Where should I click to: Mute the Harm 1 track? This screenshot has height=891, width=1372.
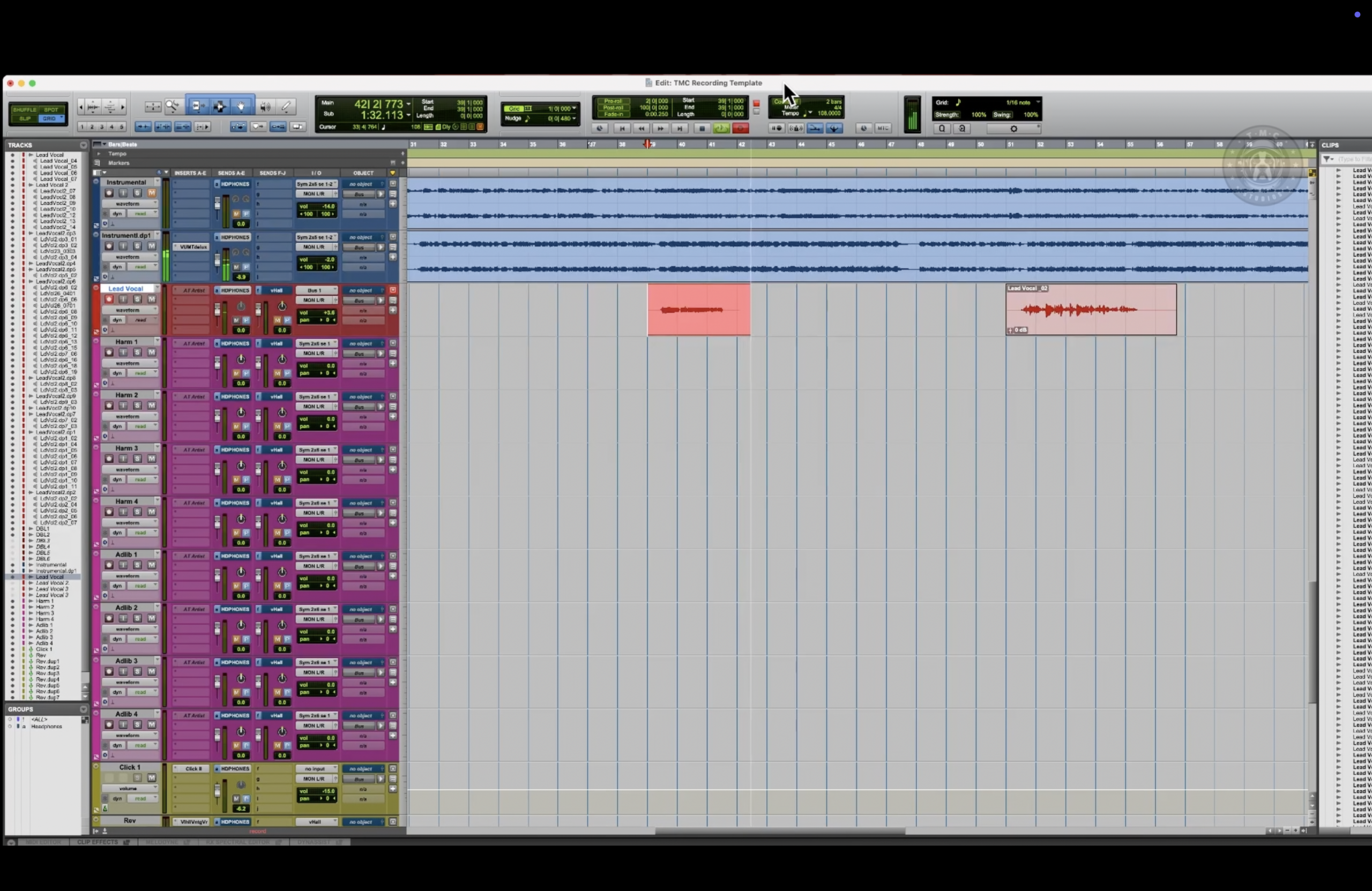click(x=152, y=352)
